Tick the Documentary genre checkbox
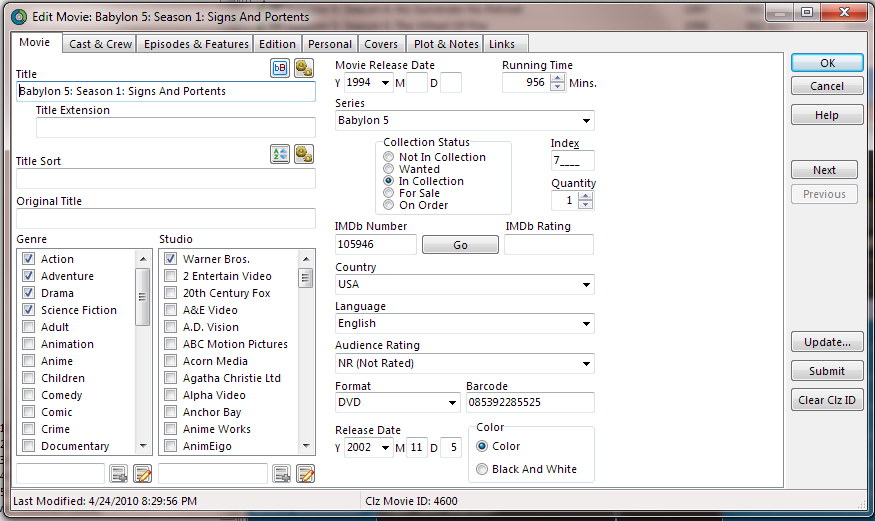 tap(28, 446)
